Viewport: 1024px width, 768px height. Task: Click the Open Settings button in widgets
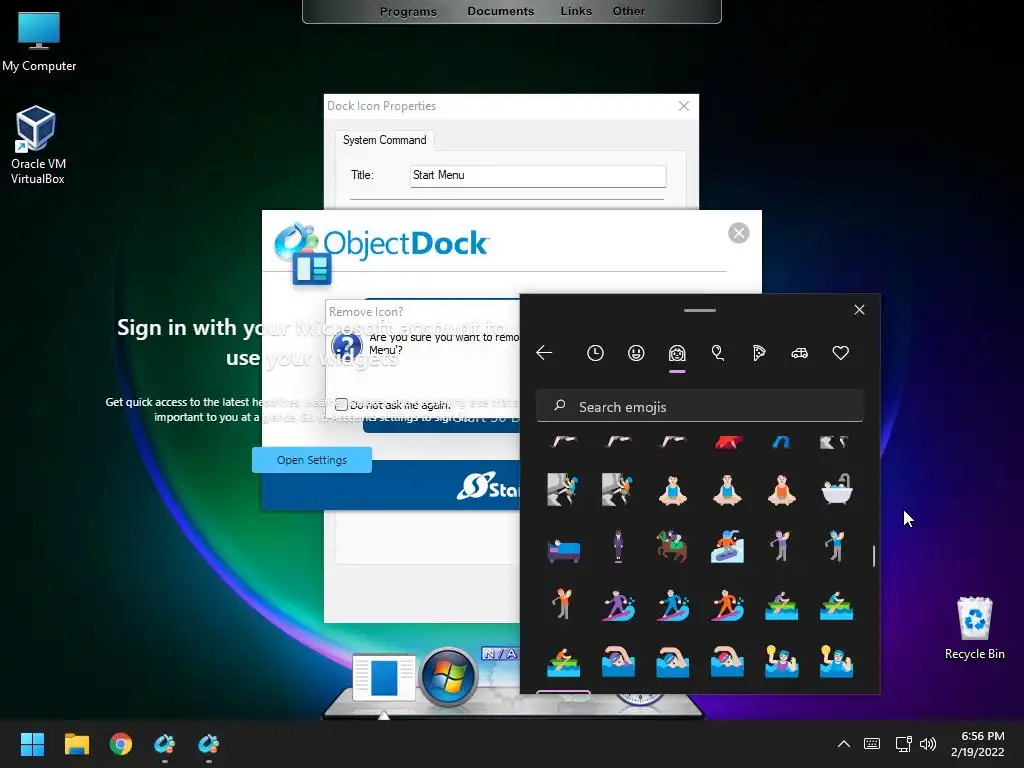coord(312,460)
